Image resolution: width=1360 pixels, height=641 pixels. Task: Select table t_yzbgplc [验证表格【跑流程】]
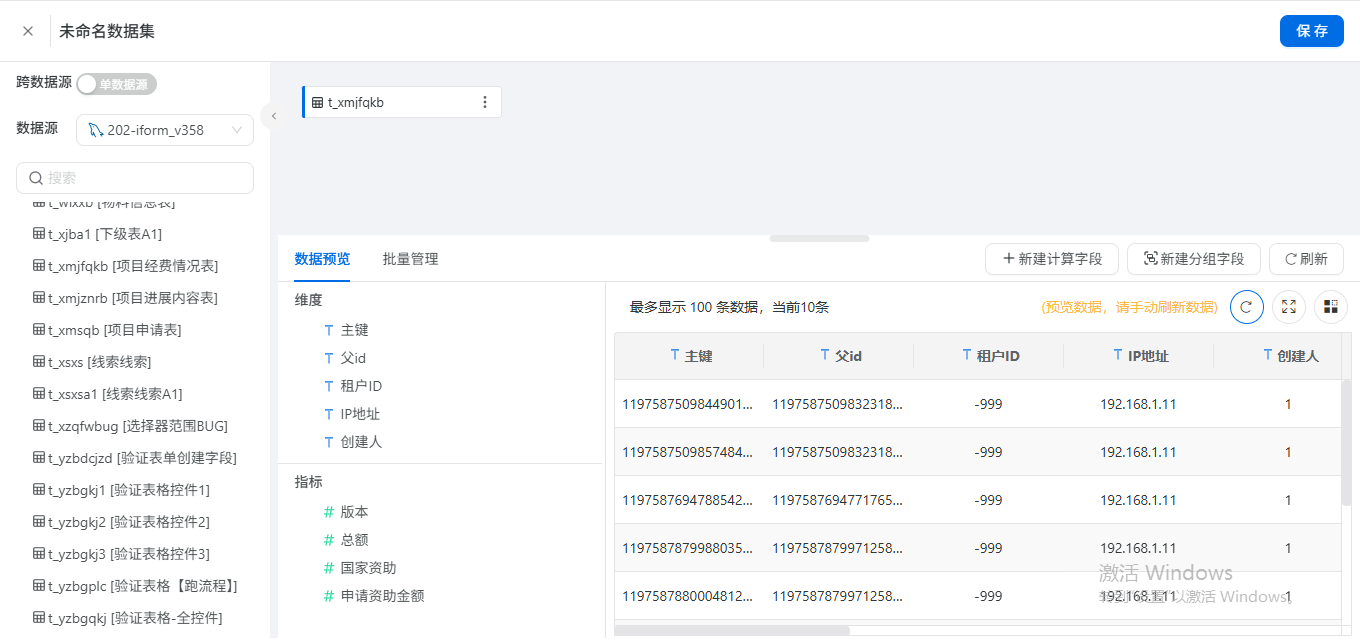pos(135,586)
